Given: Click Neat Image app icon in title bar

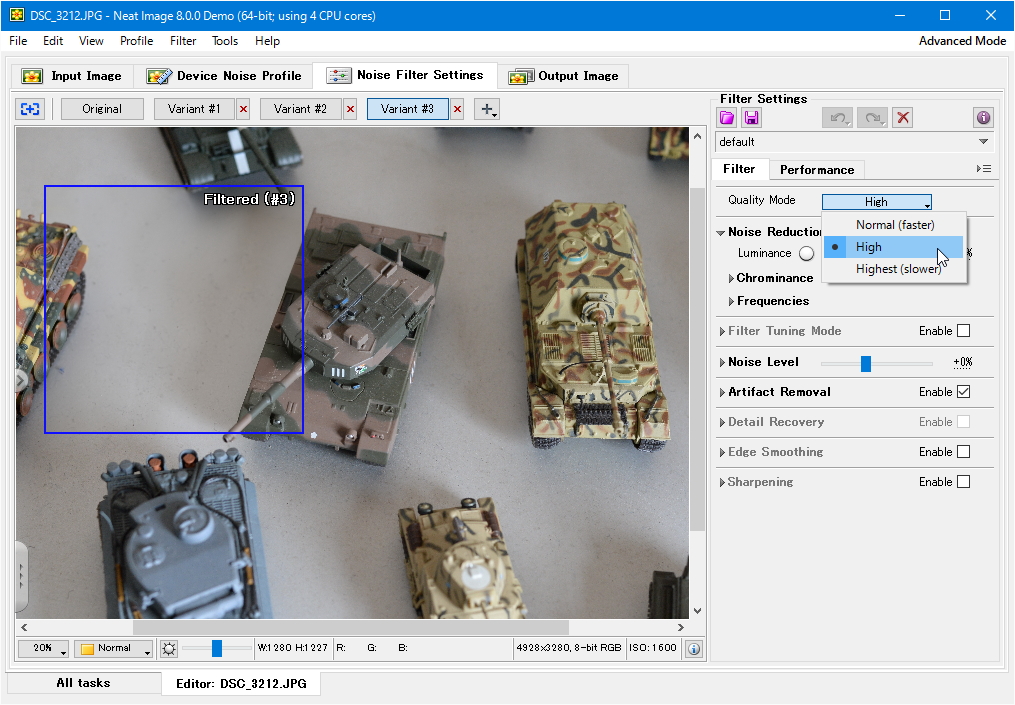Looking at the screenshot, I should [x=17, y=15].
